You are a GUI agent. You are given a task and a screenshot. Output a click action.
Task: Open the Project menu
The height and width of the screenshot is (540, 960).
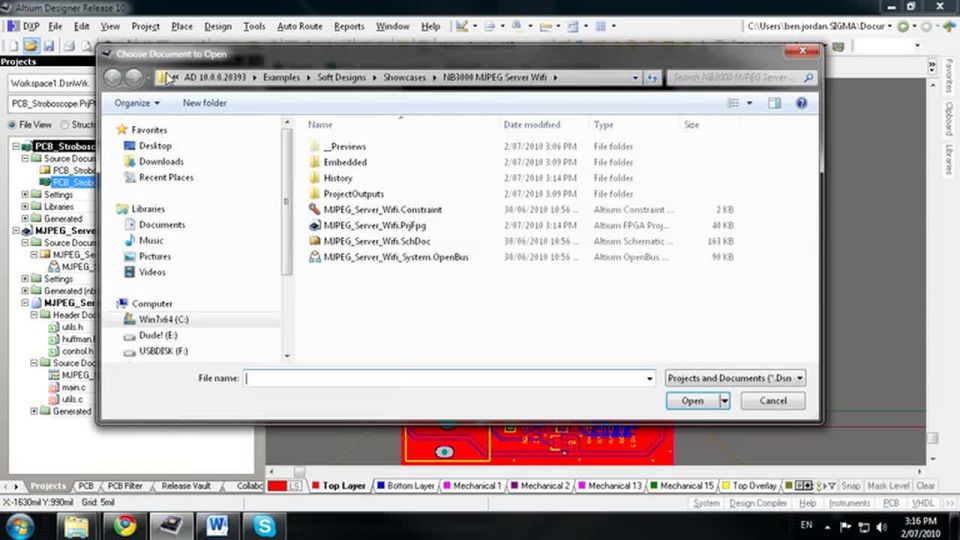pos(146,26)
